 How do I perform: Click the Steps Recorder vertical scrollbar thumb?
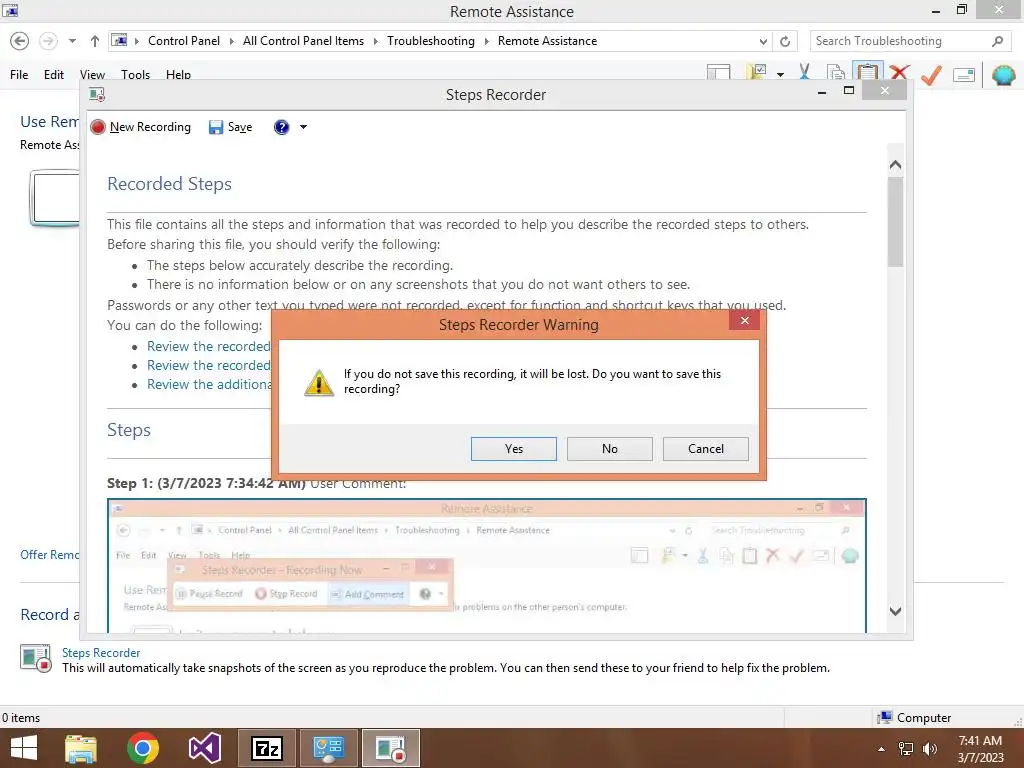(x=895, y=222)
